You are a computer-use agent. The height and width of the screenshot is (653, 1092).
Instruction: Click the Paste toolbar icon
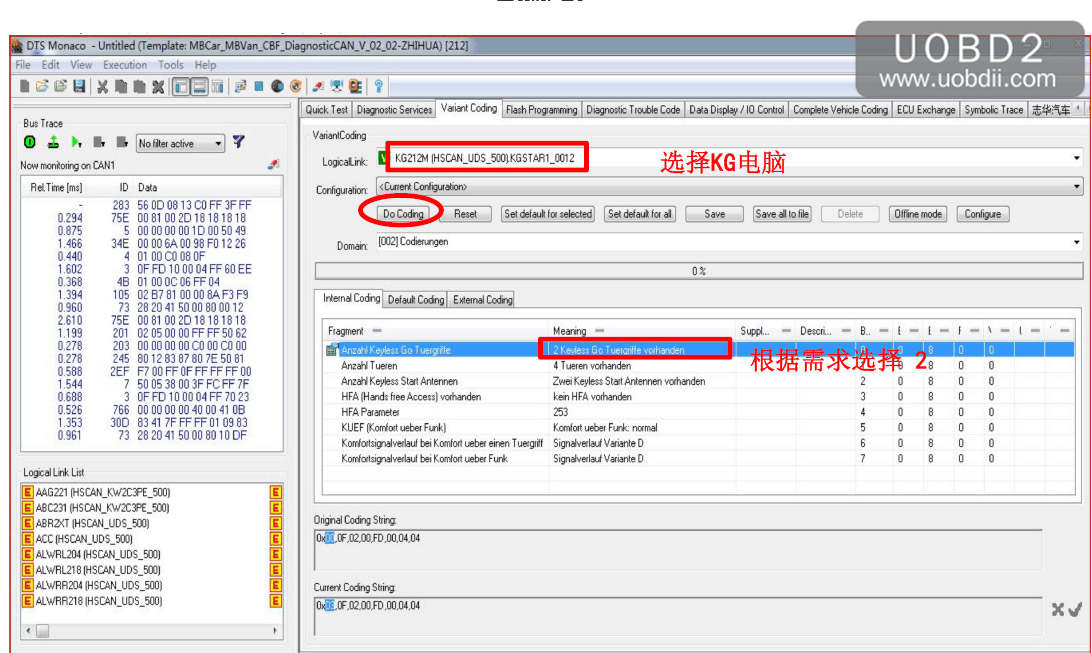click(x=139, y=86)
